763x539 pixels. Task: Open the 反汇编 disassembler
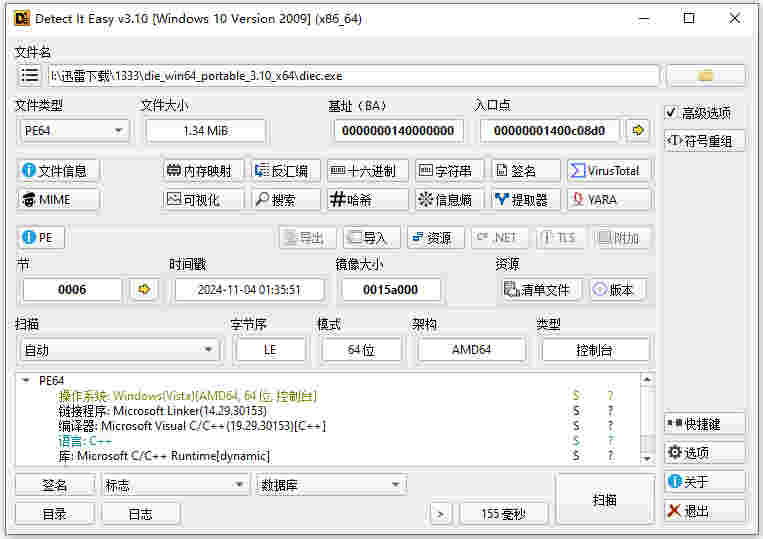[x=286, y=171]
